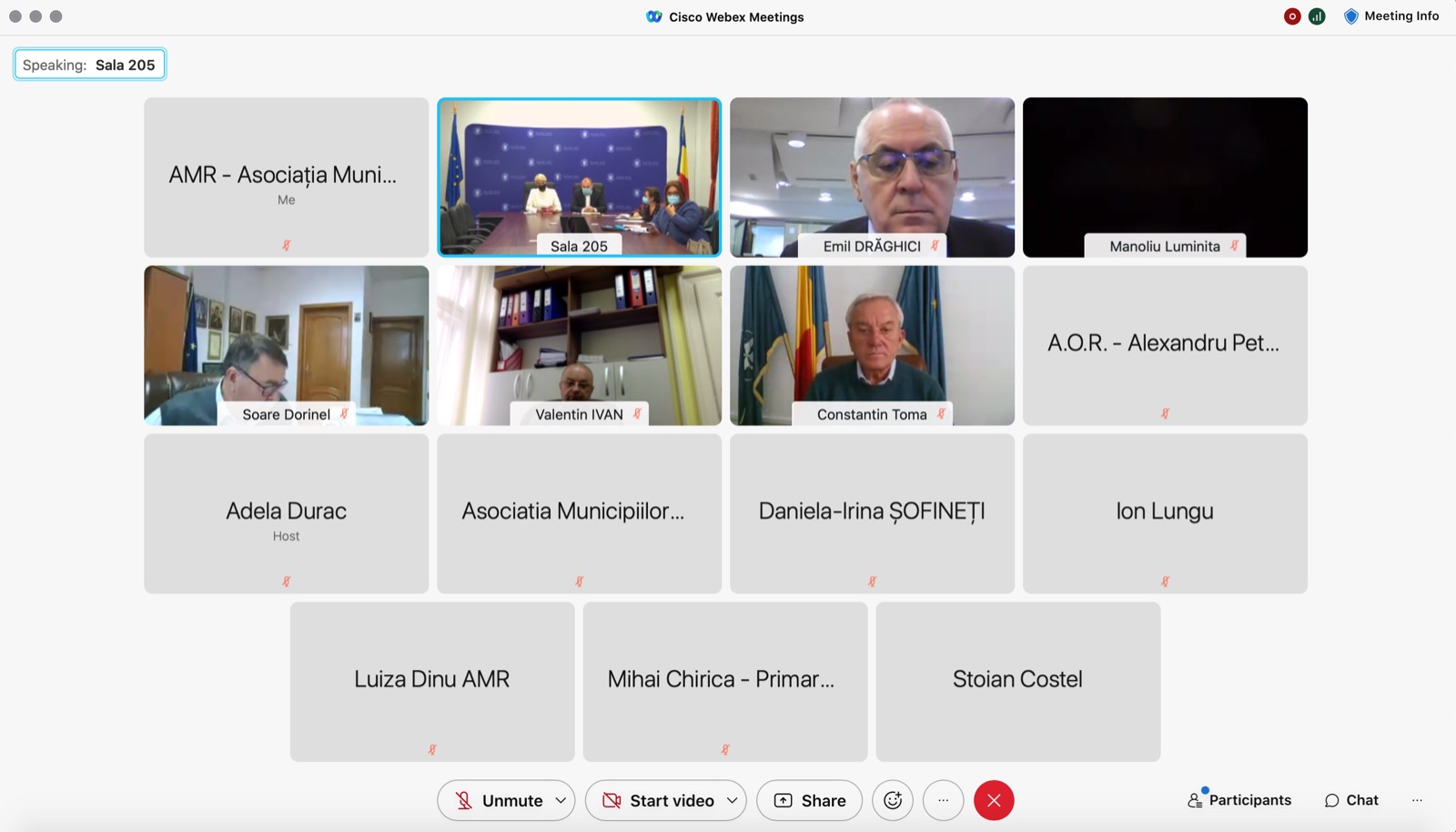
Task: Click the more options ellipsis button
Action: (x=943, y=800)
